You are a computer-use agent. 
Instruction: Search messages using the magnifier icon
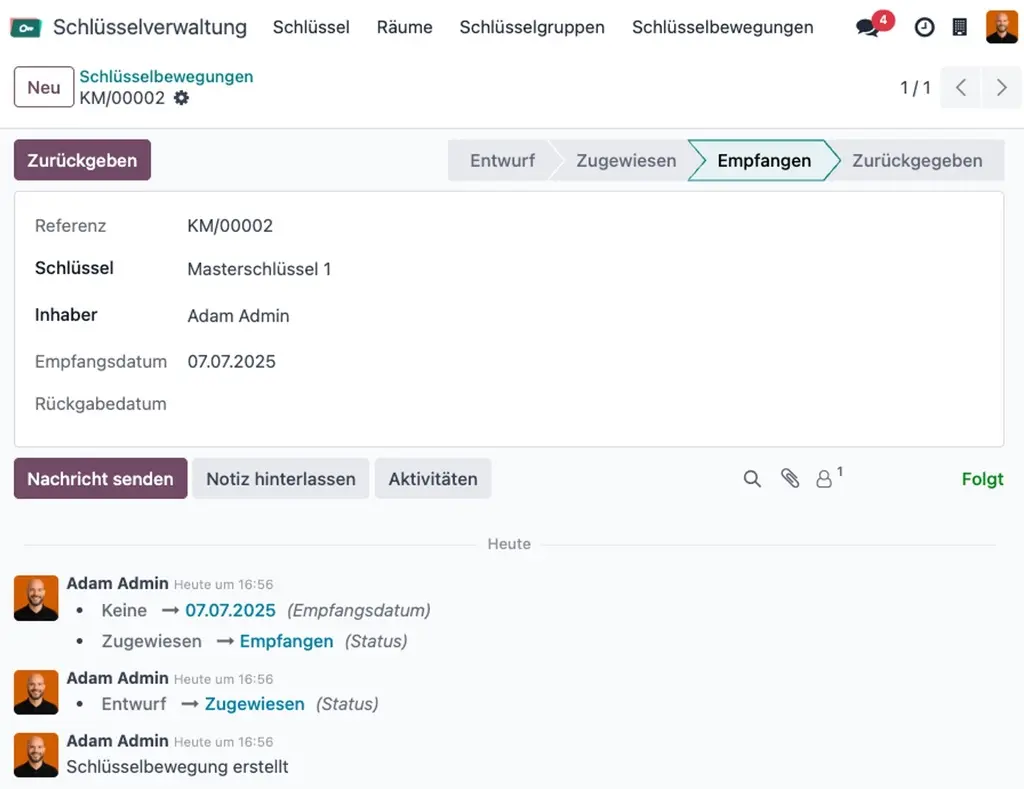pyautogui.click(x=752, y=479)
